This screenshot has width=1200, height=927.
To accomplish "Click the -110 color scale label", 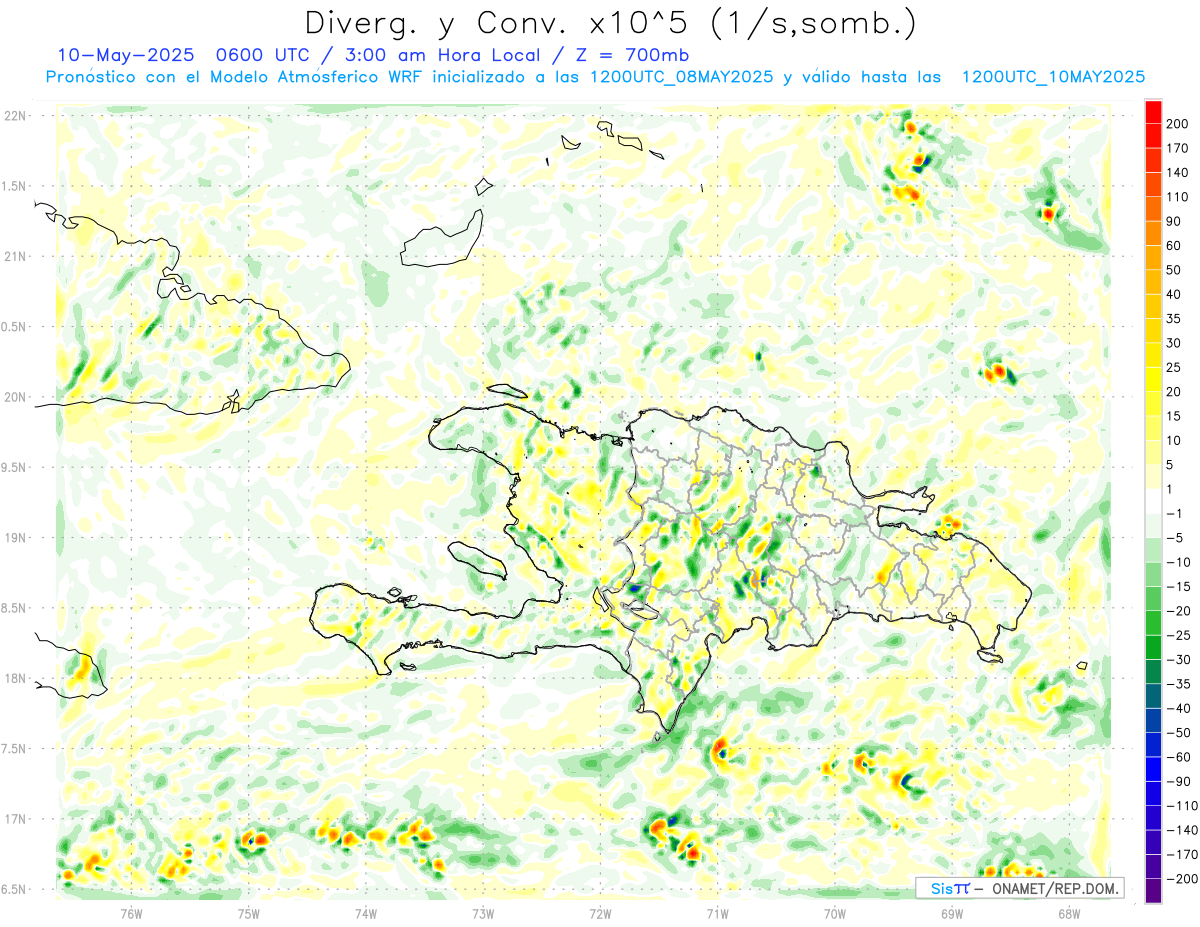I will pyautogui.click(x=1181, y=806).
